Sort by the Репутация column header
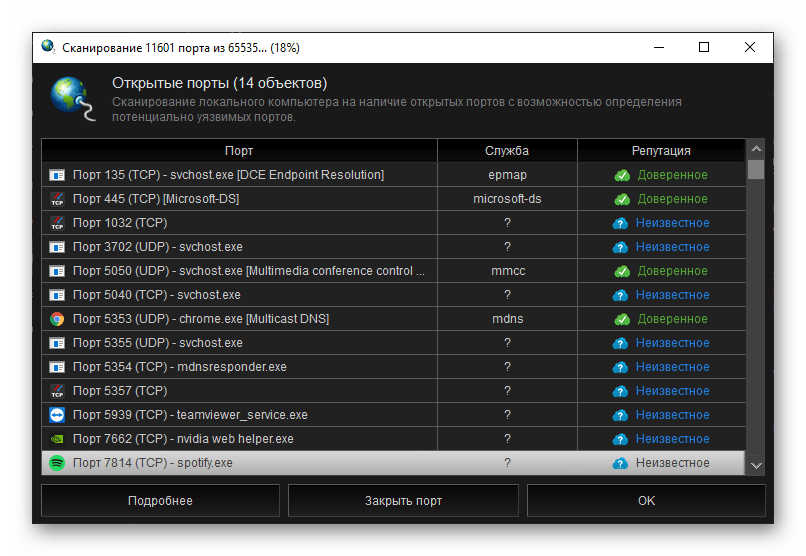The width and height of the screenshot is (806, 556). pos(661,151)
